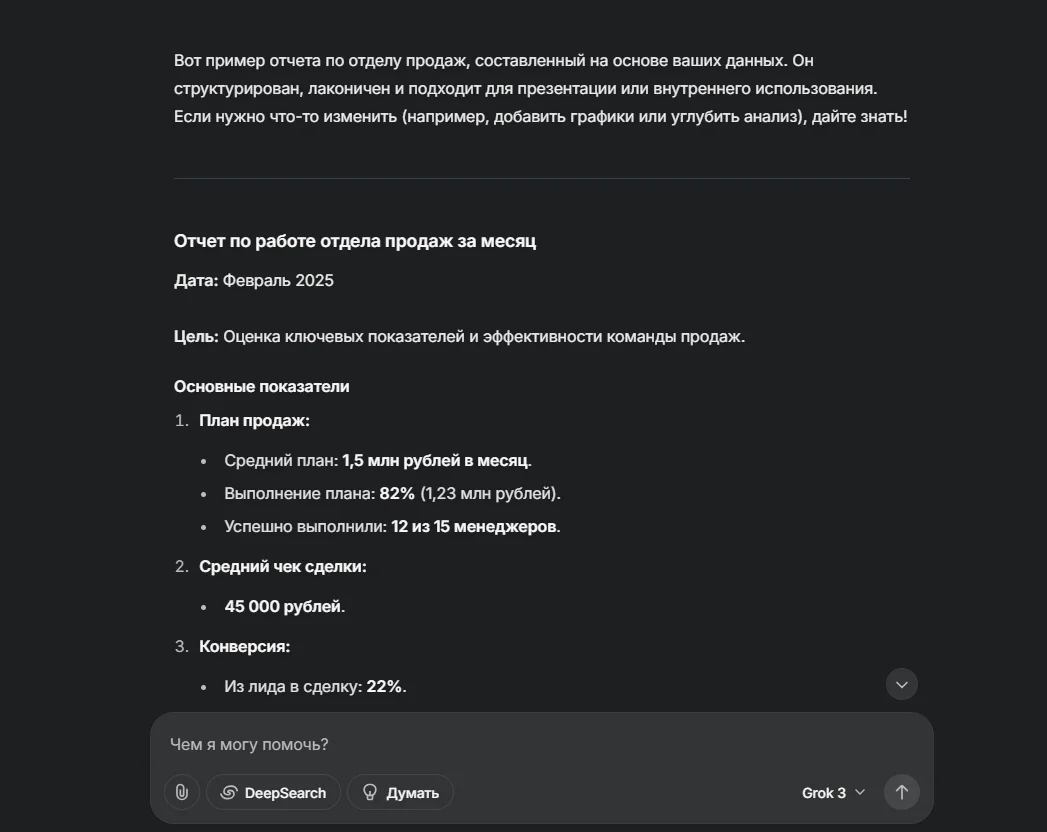Tap the send arrow in the input bar
The image size is (1047, 832).
tap(901, 792)
